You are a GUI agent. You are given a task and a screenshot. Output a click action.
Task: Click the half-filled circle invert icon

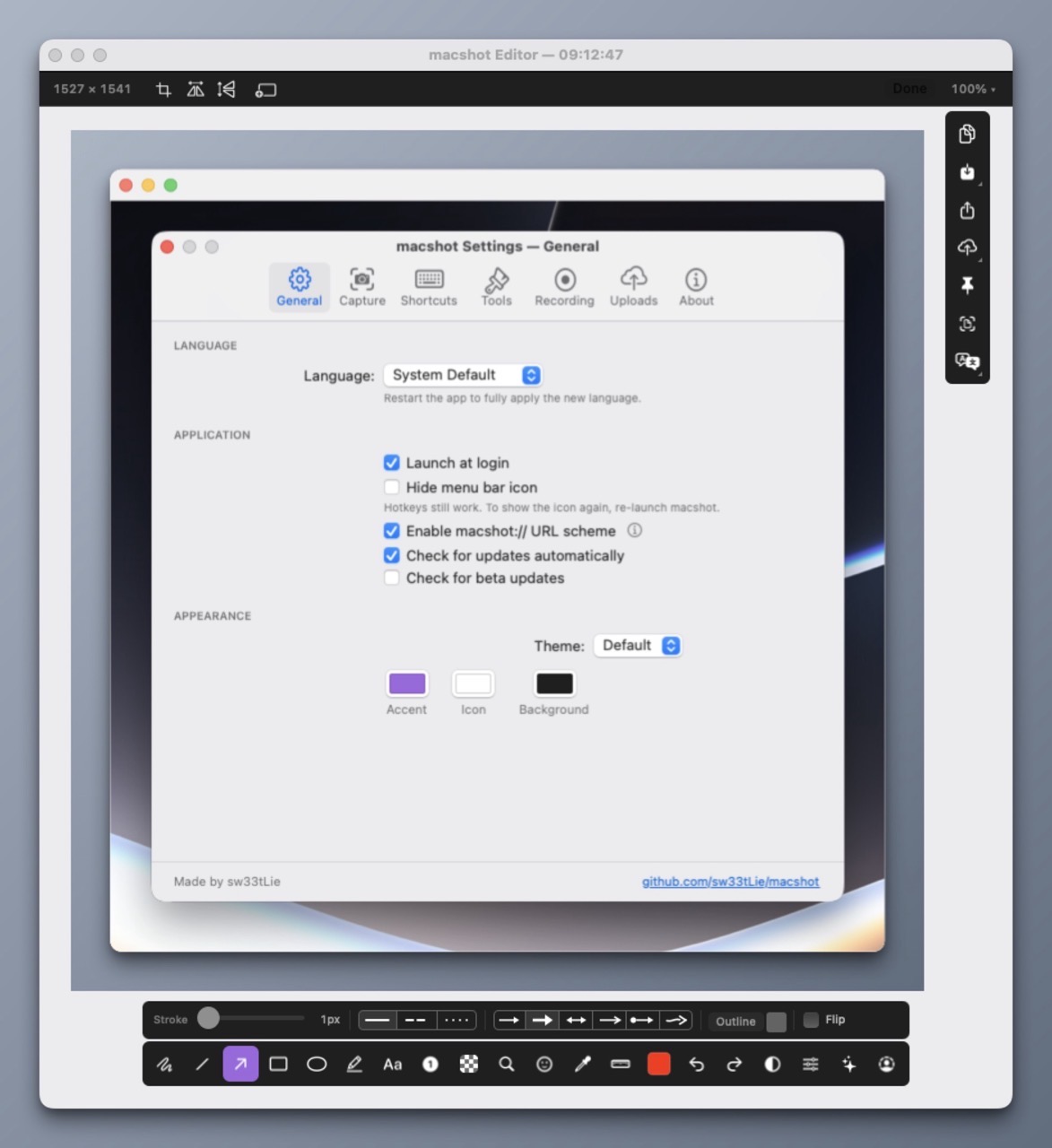coord(772,1065)
